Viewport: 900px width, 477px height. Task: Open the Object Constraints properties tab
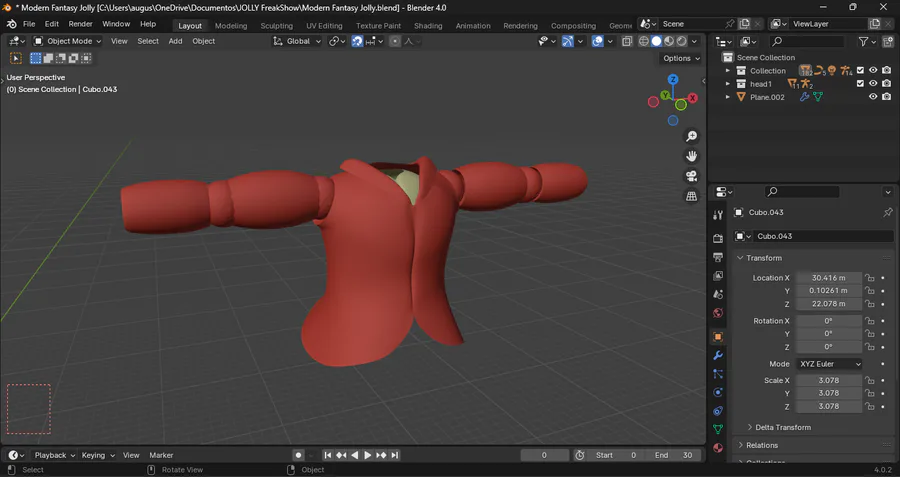[718, 411]
